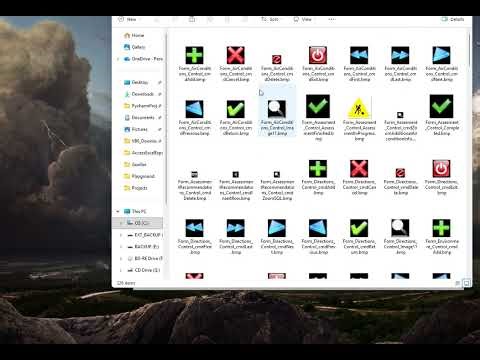Select EXT_BACKUP drive in sidebar

click(x=145, y=235)
